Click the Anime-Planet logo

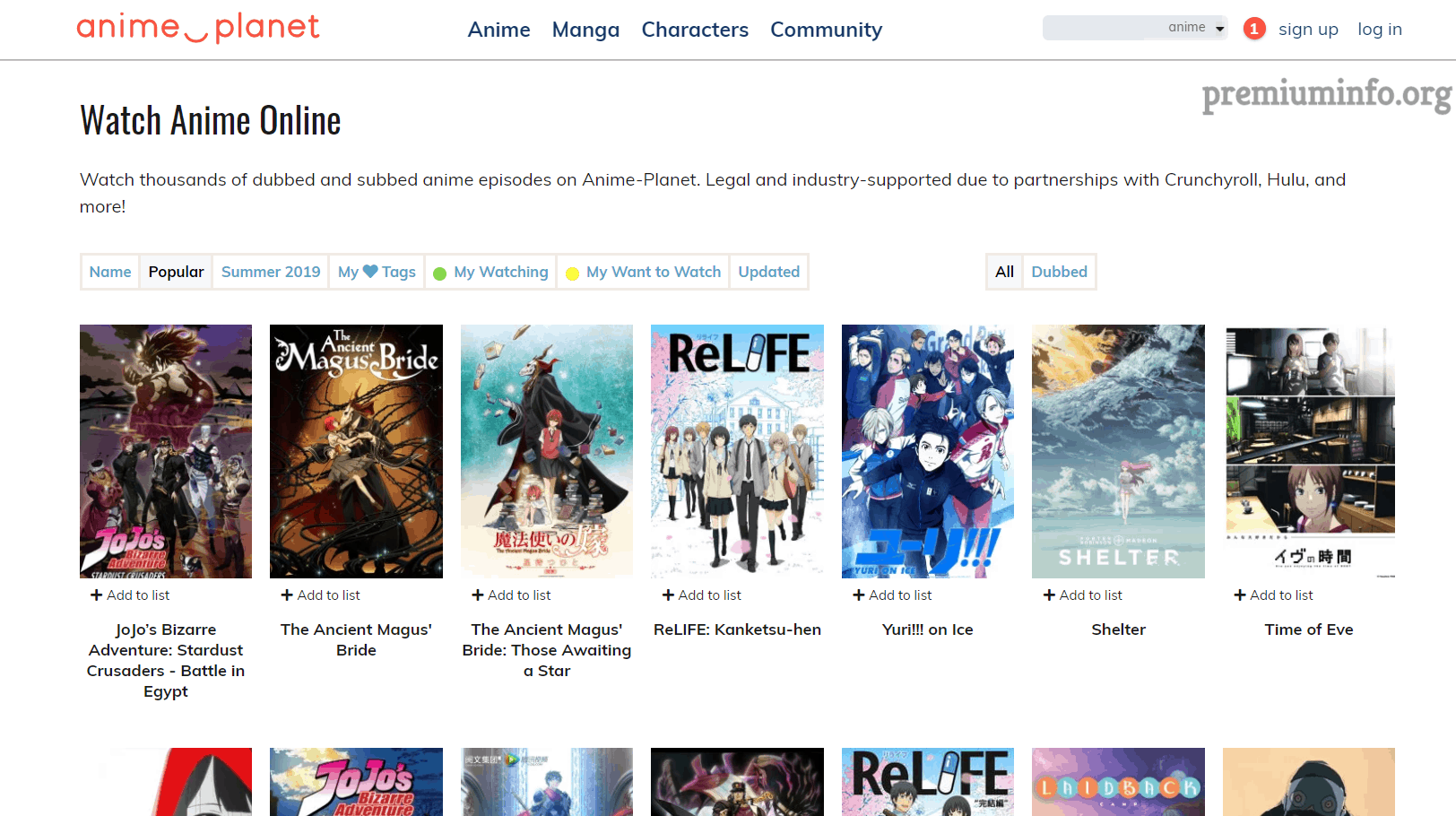(198, 28)
